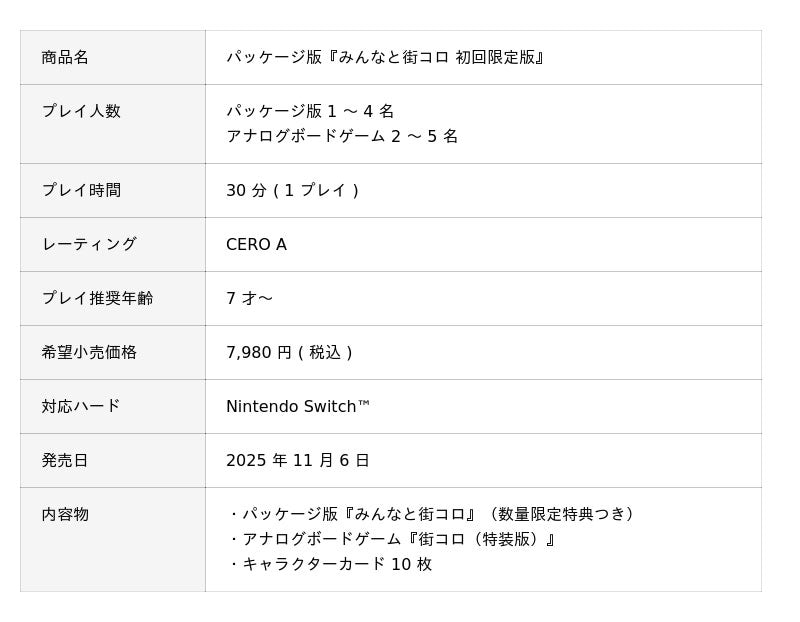
Task: Click the Nintendo Switch™ platform text
Action: tap(298, 406)
